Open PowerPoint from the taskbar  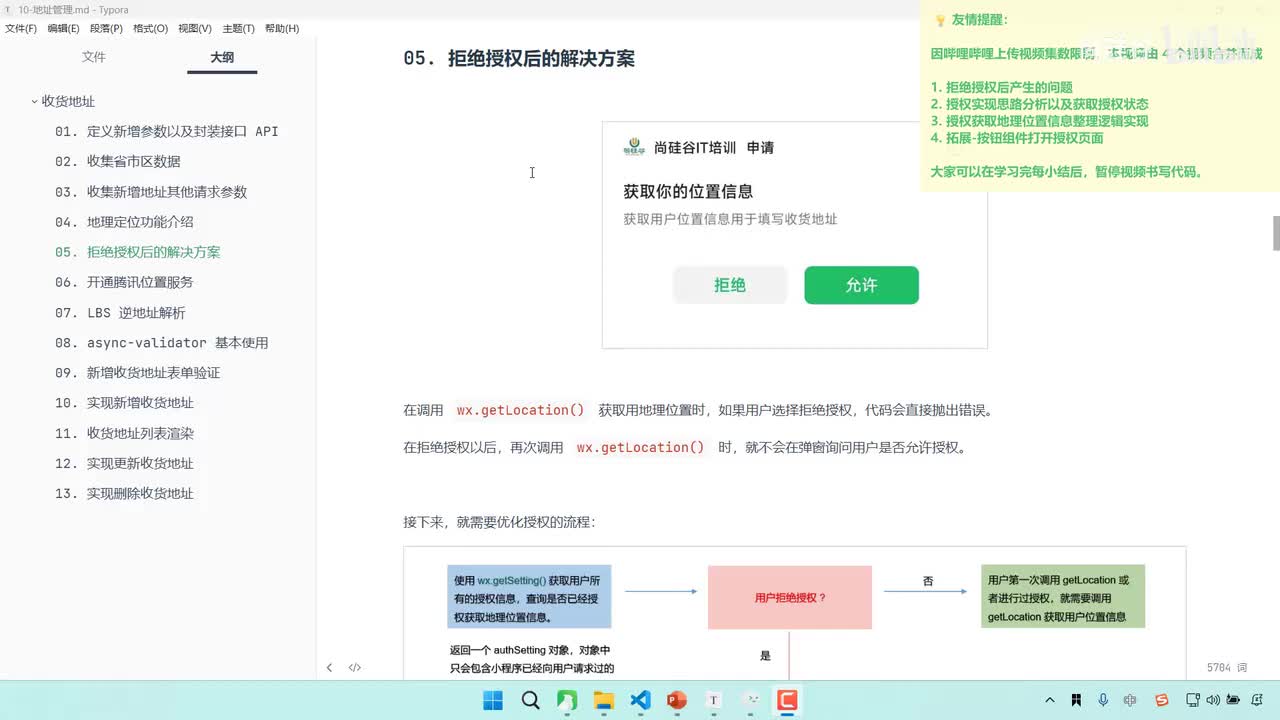(677, 701)
